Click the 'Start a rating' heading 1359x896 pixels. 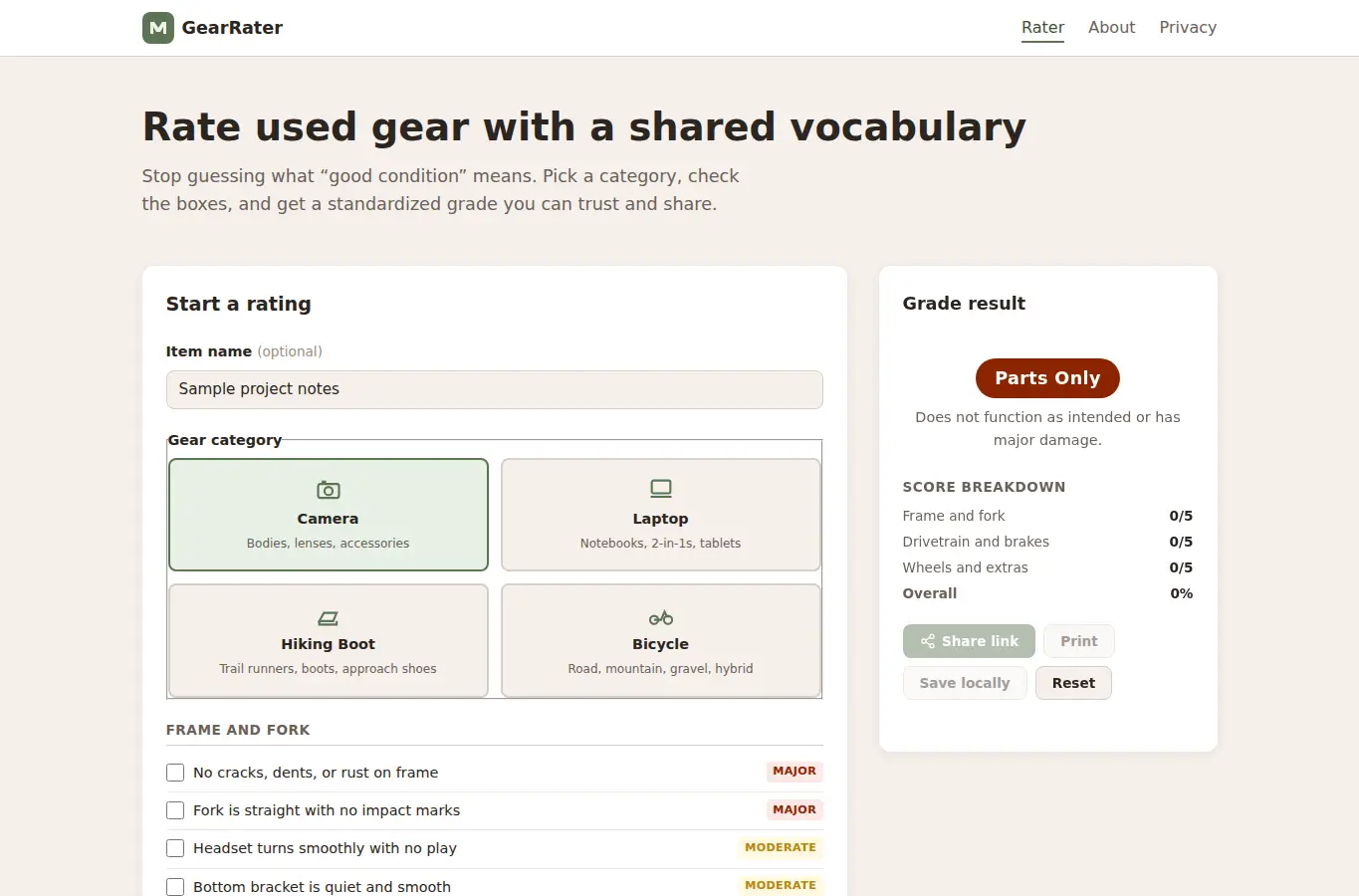point(239,304)
